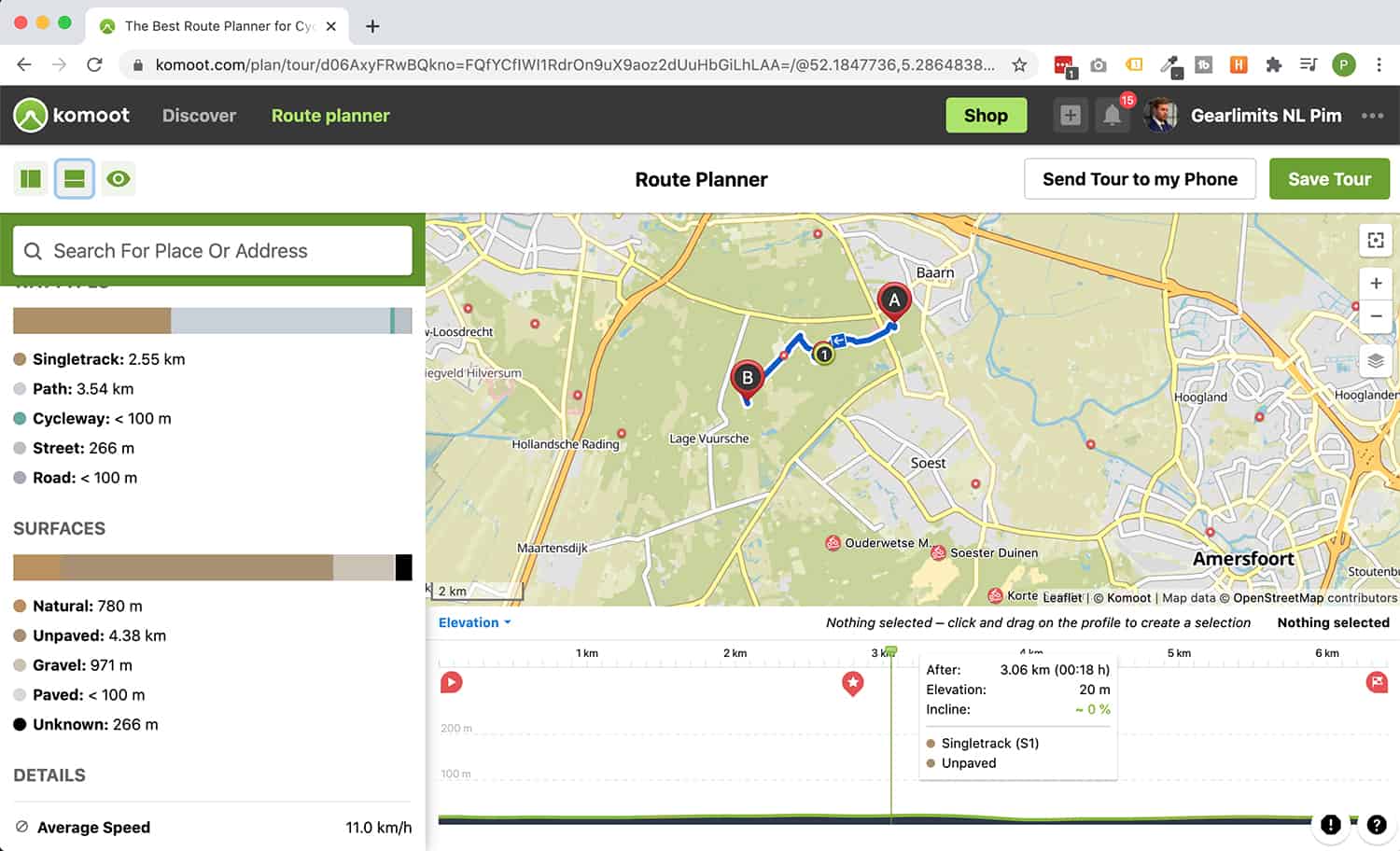The image size is (1400, 851).
Task: Click the green Shop button
Action: (986, 116)
